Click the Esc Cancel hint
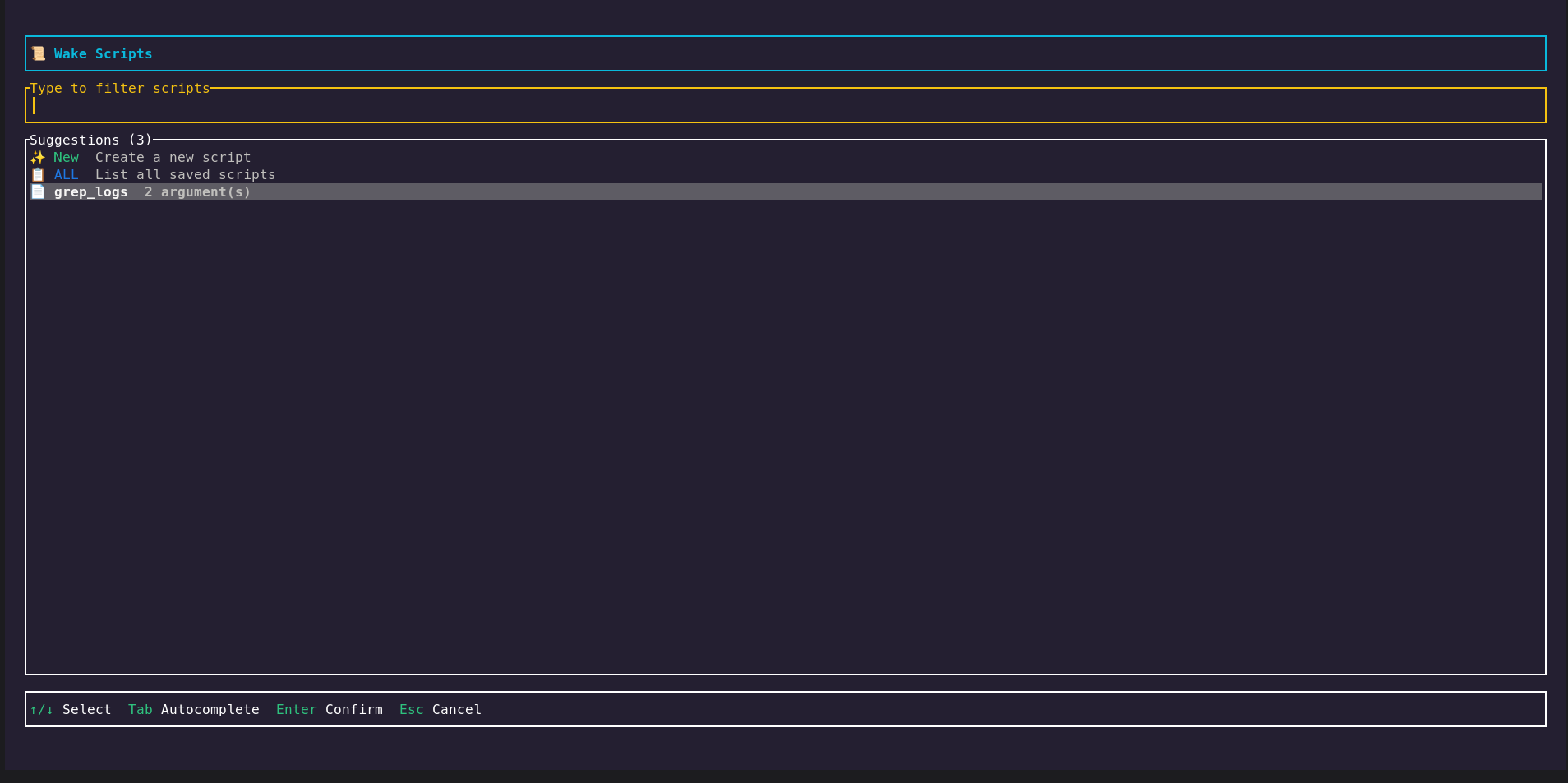 click(x=440, y=709)
